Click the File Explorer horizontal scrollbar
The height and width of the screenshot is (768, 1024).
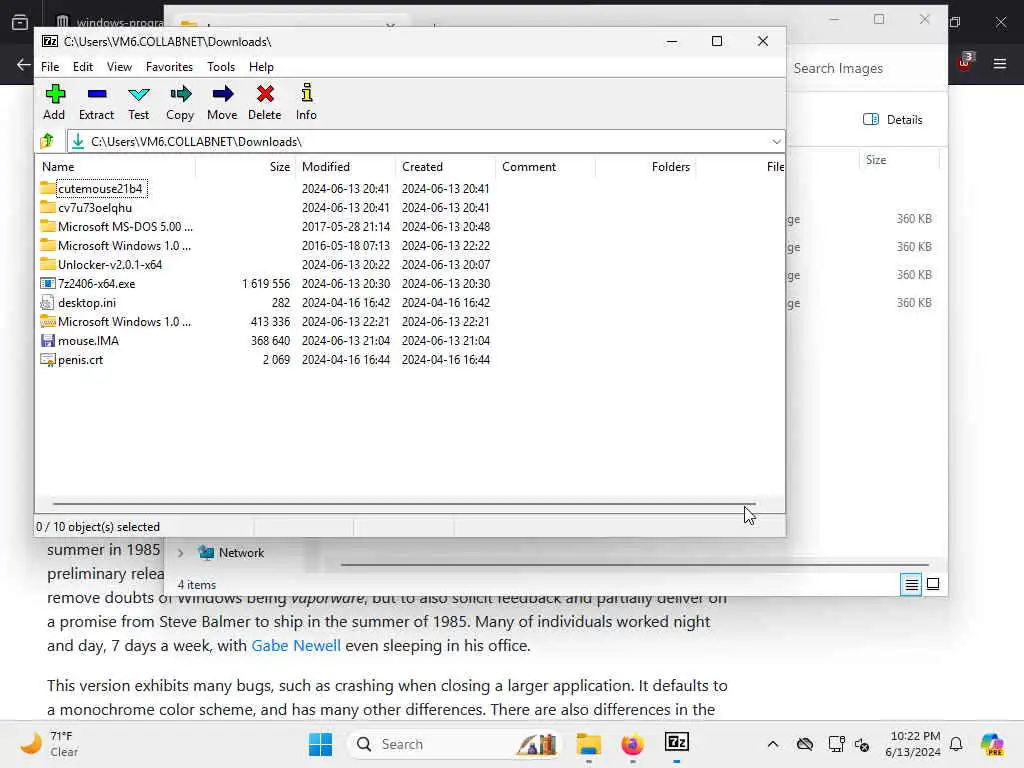click(x=634, y=564)
